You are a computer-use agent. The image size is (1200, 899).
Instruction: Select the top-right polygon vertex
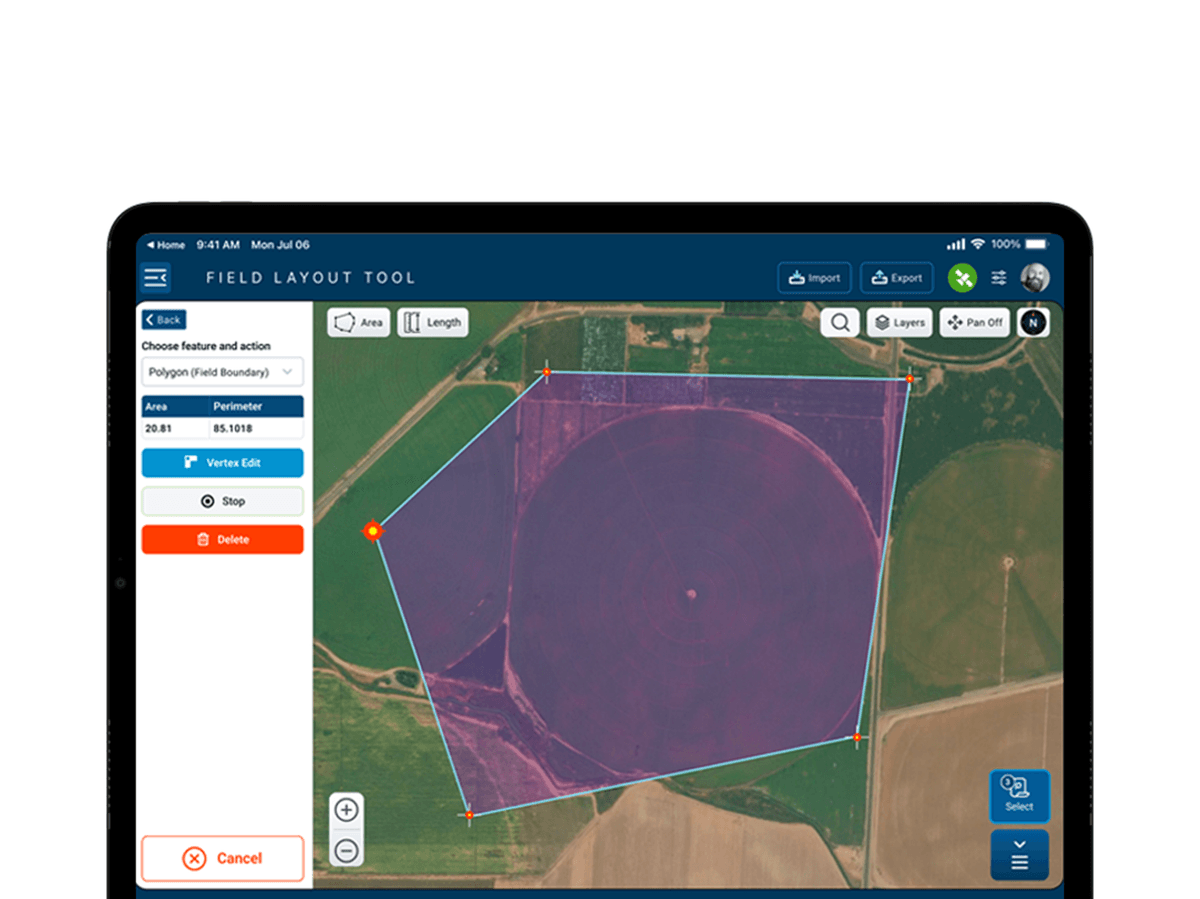tap(909, 379)
